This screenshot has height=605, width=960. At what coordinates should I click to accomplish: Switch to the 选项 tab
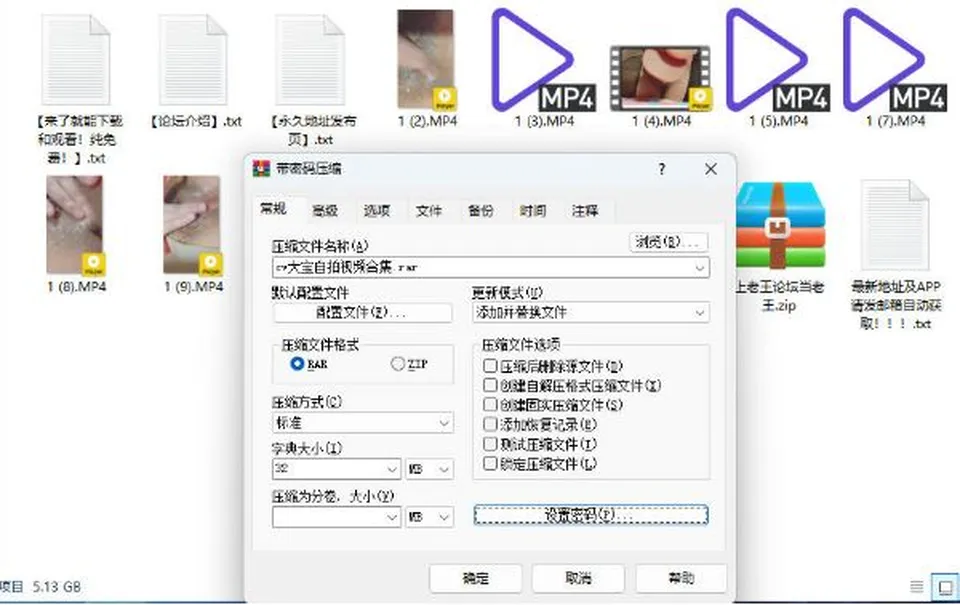point(377,211)
